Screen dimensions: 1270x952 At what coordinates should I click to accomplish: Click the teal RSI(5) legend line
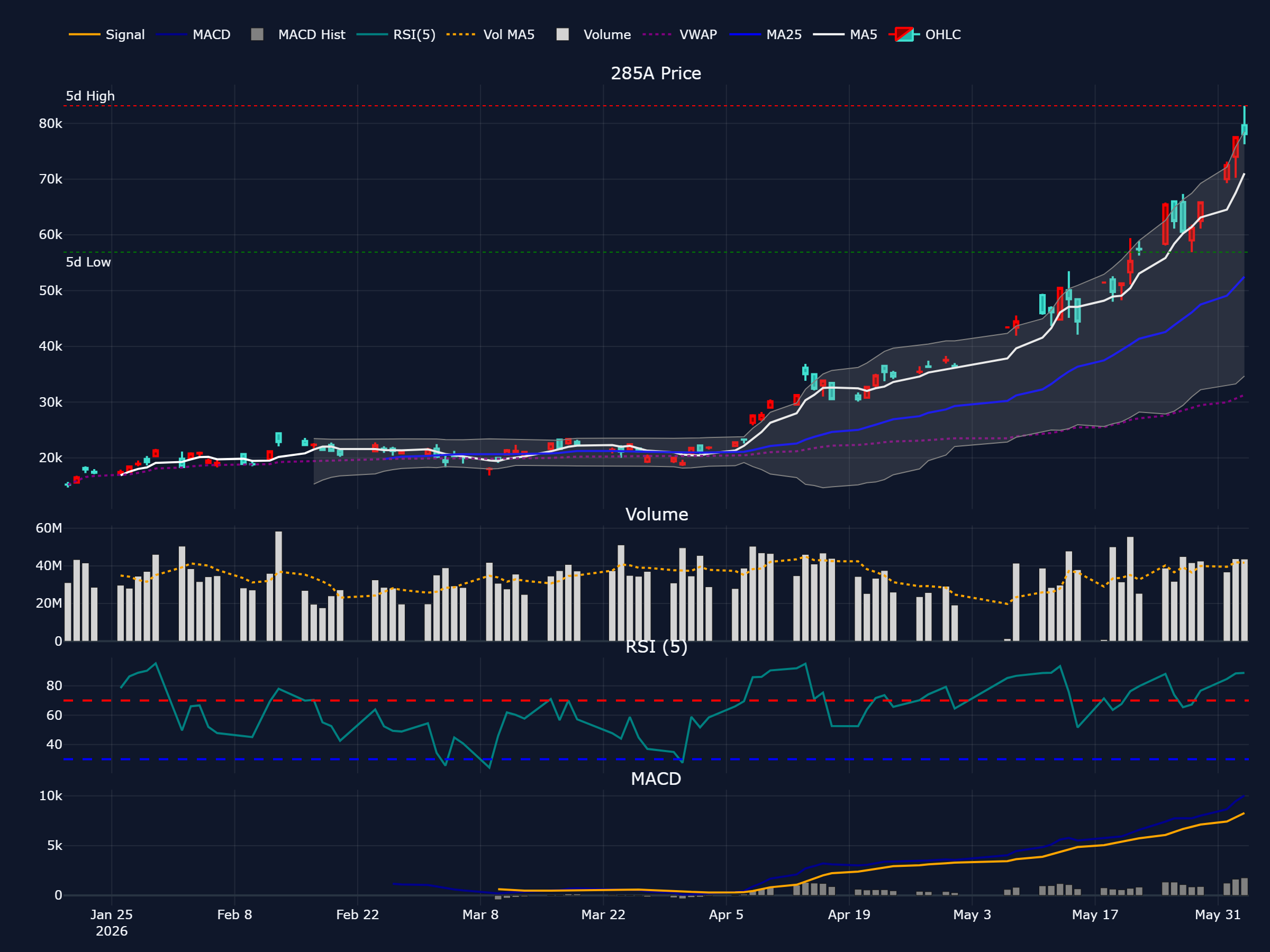(372, 34)
